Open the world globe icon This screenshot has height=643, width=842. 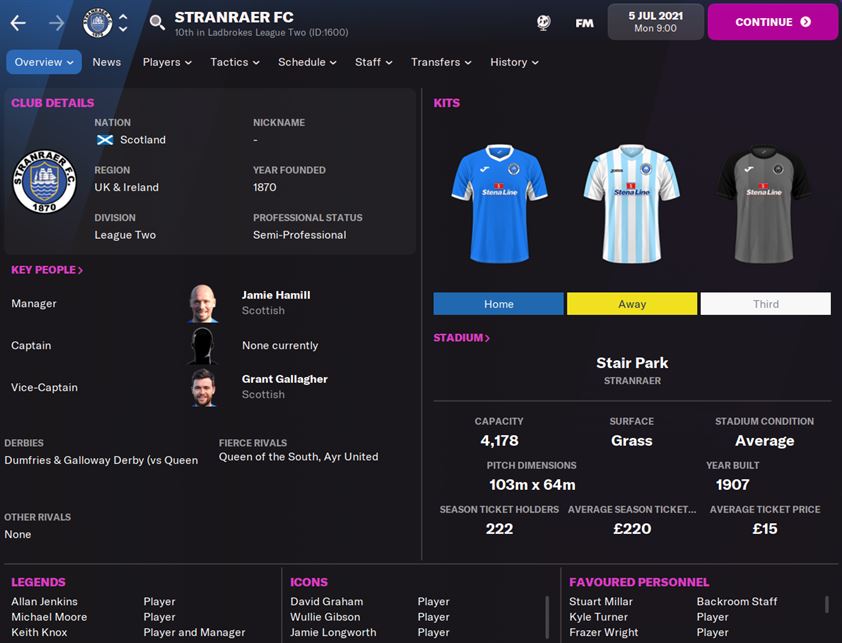coord(543,23)
